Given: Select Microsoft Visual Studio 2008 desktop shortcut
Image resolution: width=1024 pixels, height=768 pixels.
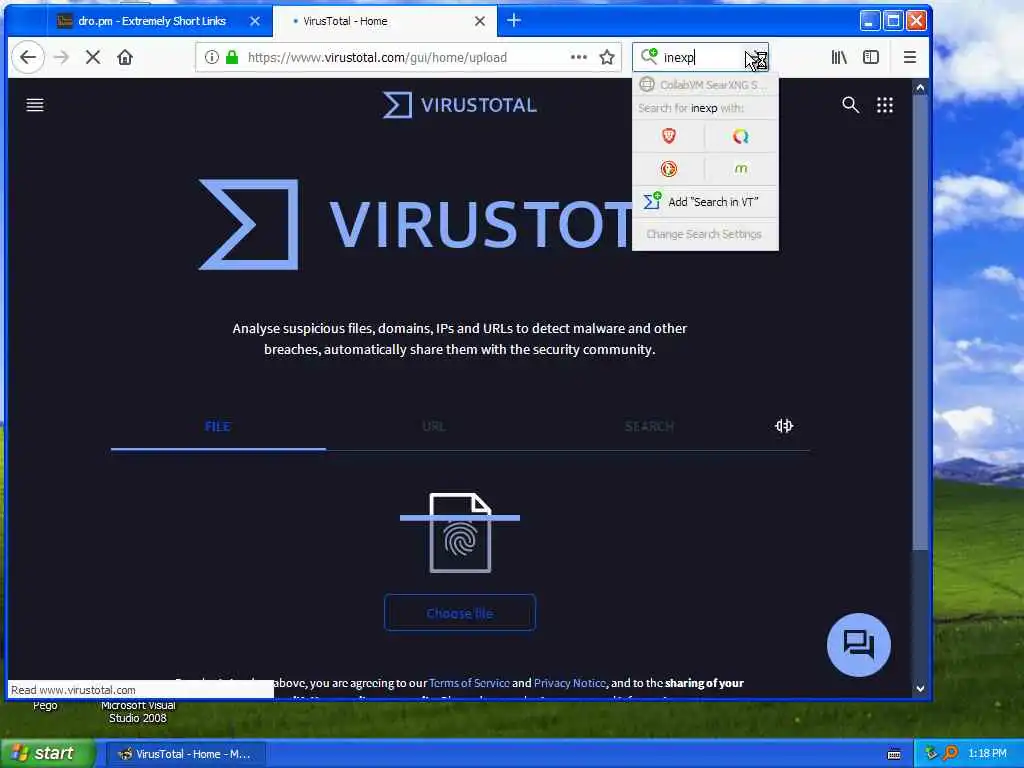Looking at the screenshot, I should click(138, 711).
